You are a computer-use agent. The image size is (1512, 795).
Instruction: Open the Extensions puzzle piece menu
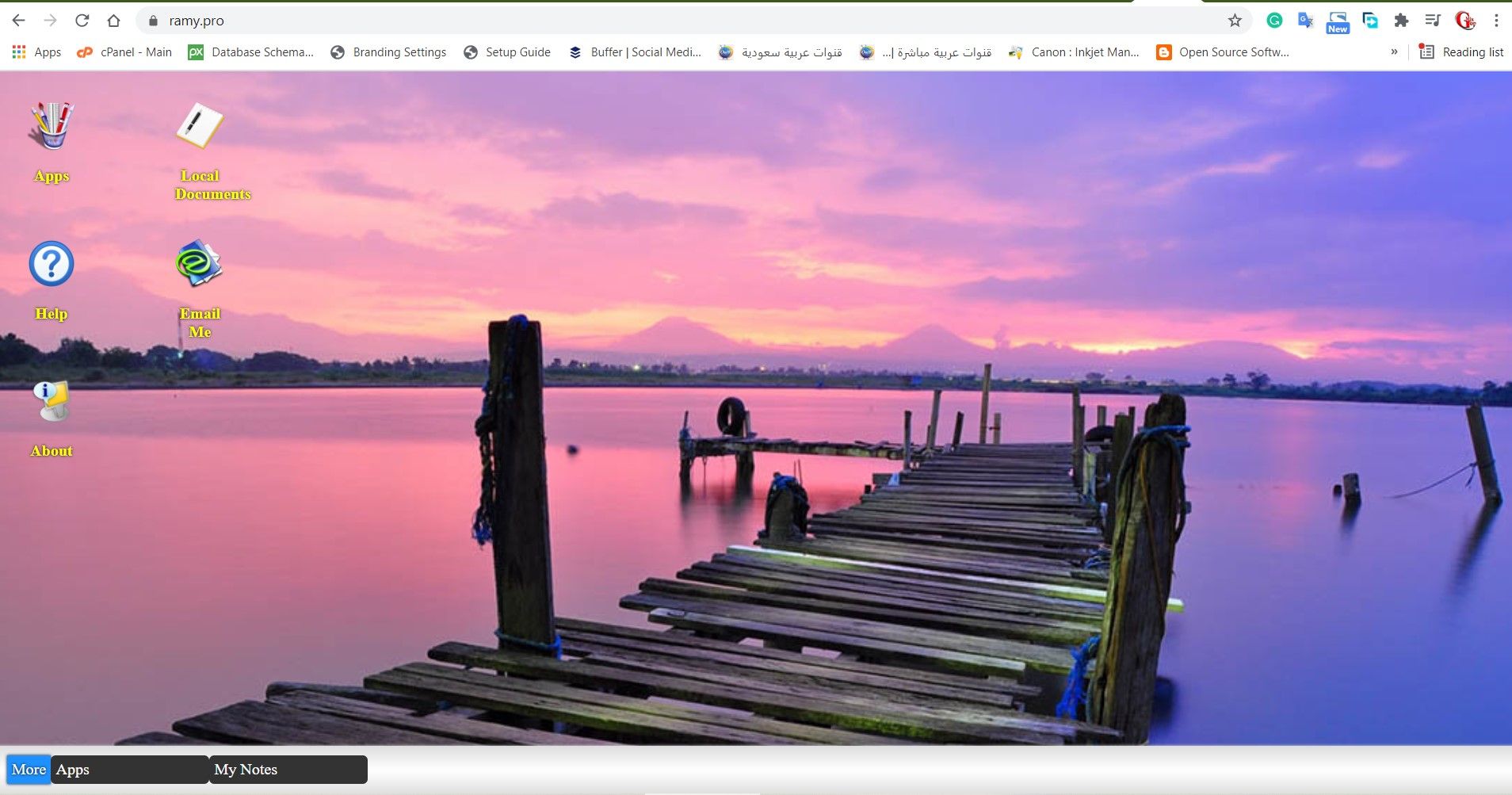click(1401, 21)
